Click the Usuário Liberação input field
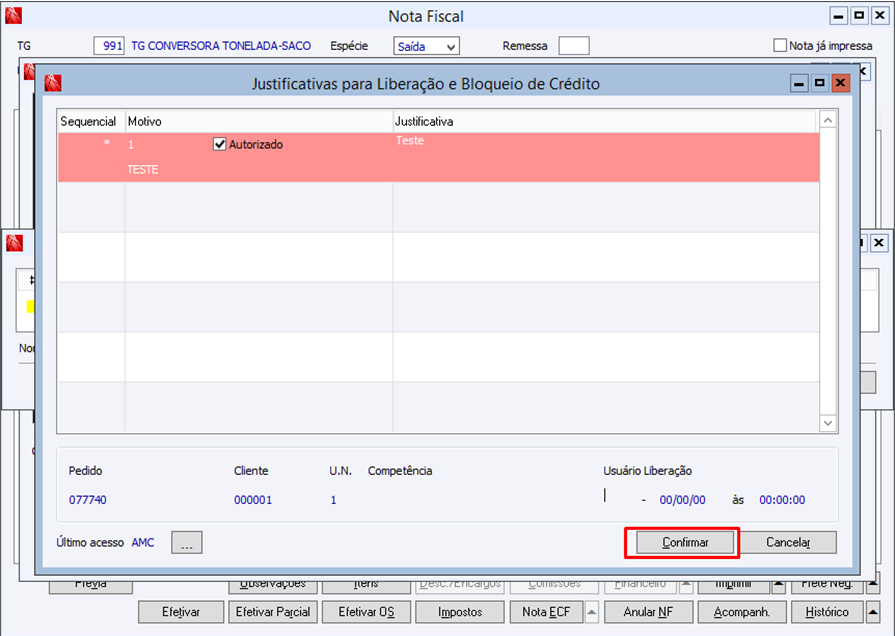 tap(619, 496)
